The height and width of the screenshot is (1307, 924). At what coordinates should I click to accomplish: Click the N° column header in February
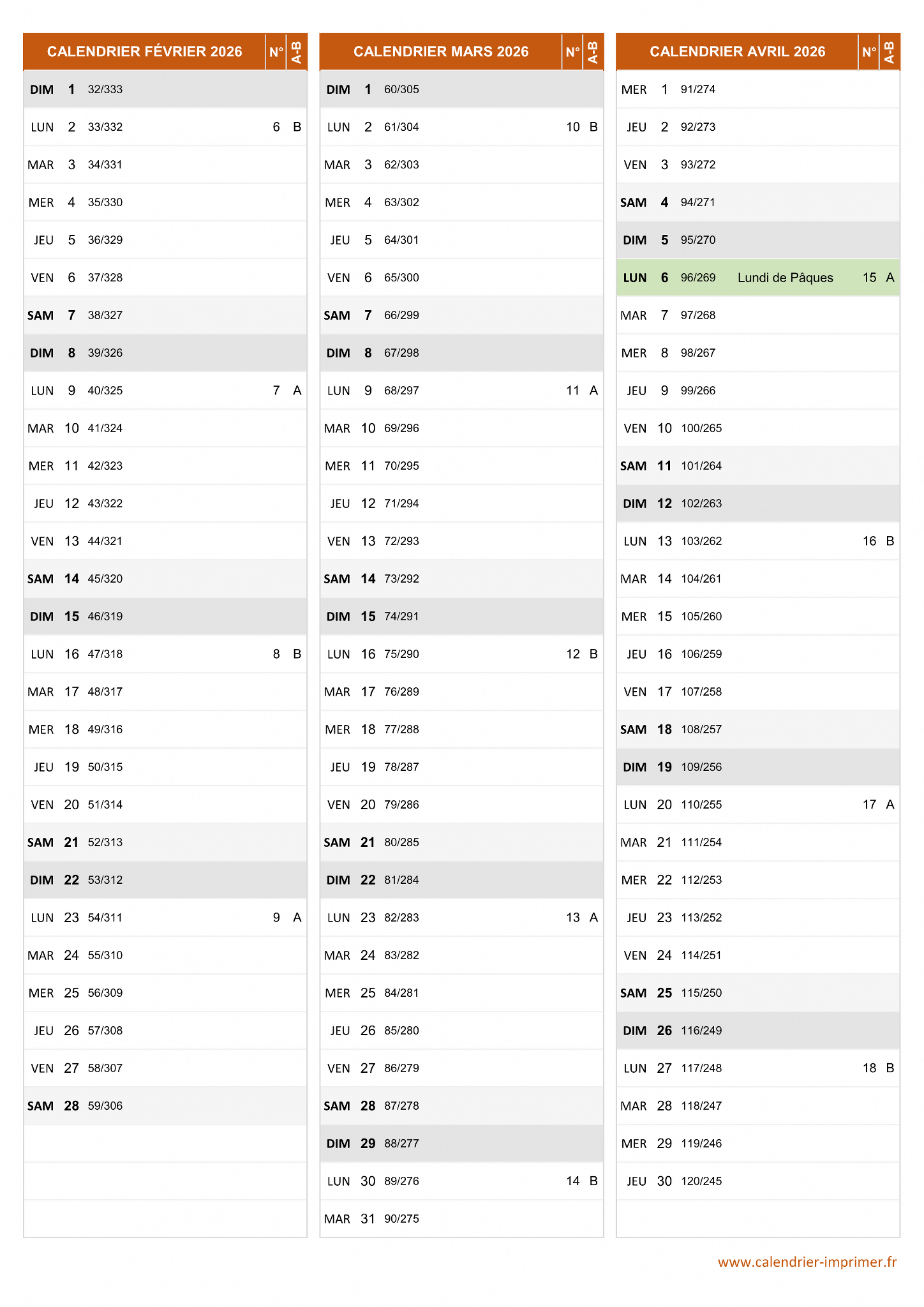click(276, 52)
